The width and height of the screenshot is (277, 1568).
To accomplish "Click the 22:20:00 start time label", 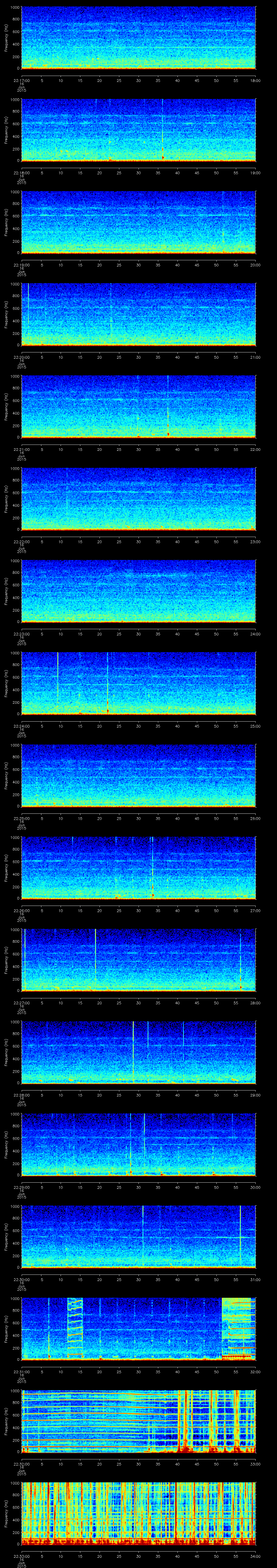I will (x=21, y=357).
